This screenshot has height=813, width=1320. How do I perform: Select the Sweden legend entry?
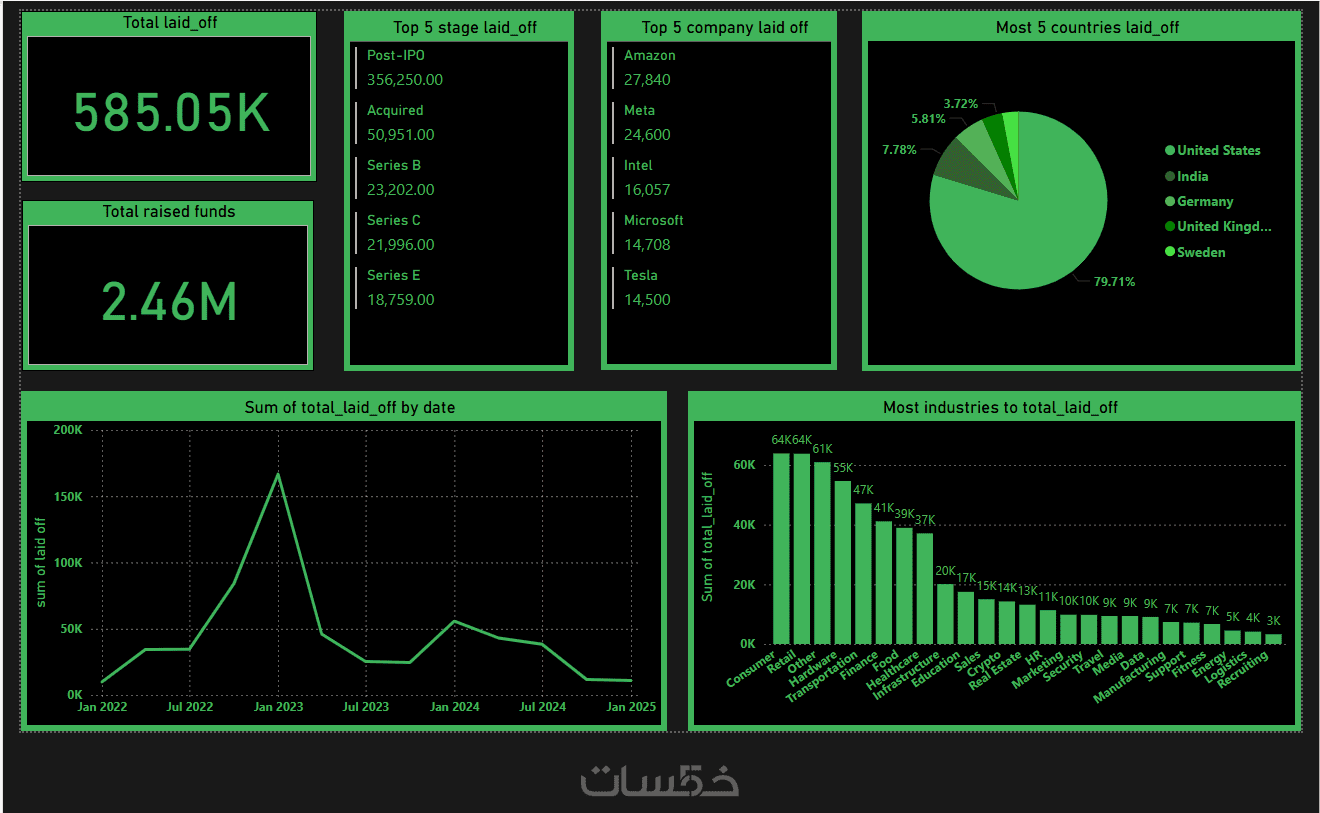pos(1195,253)
